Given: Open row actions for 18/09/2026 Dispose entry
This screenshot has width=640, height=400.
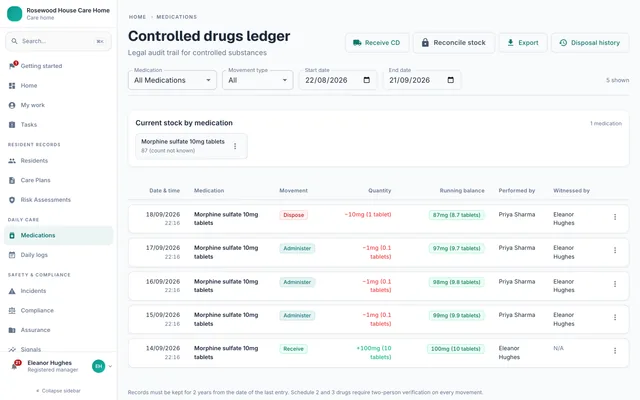Looking at the screenshot, I should click(615, 217).
